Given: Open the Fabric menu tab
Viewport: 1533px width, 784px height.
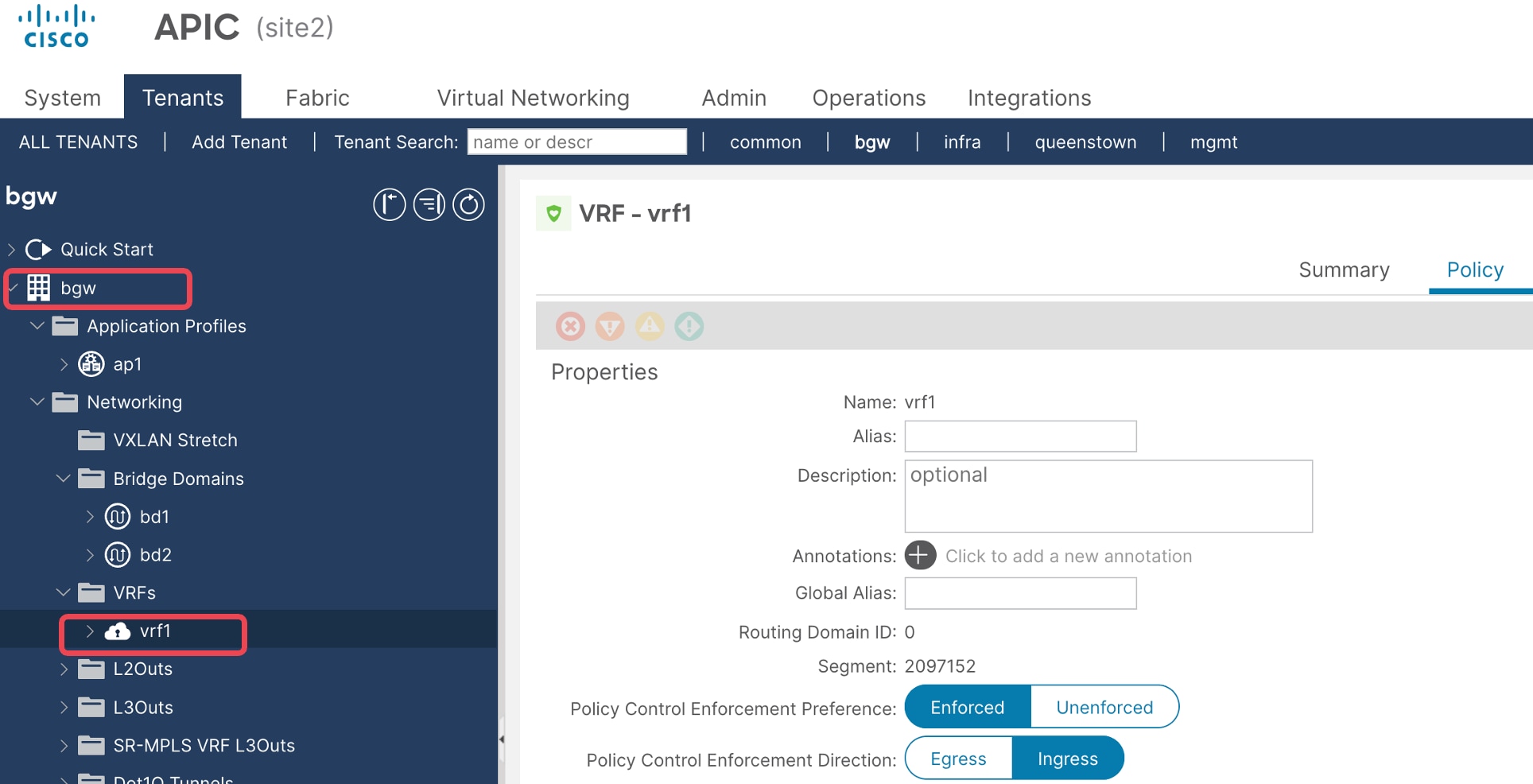Looking at the screenshot, I should point(317,98).
